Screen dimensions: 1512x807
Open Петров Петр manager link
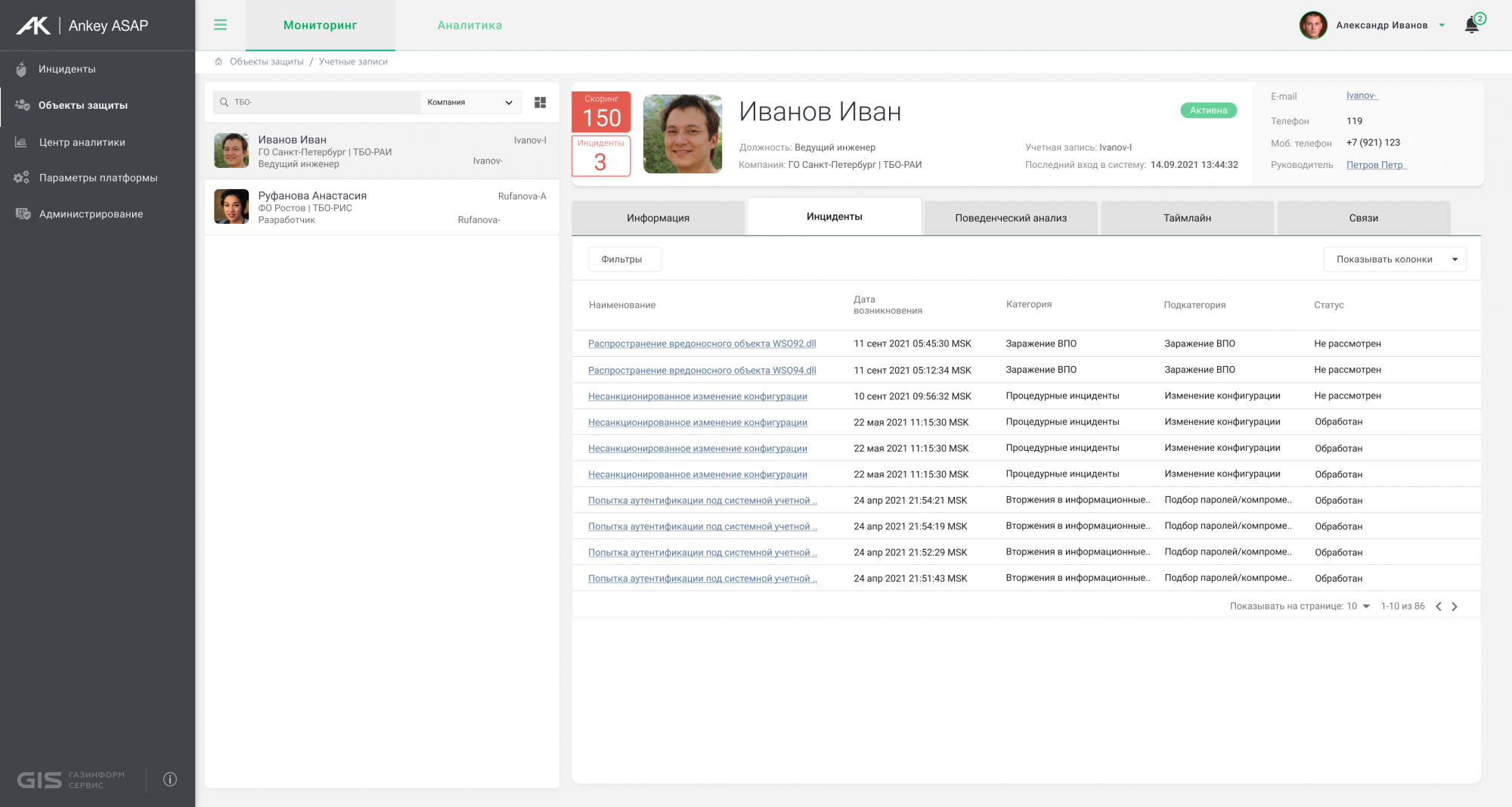click(1374, 165)
